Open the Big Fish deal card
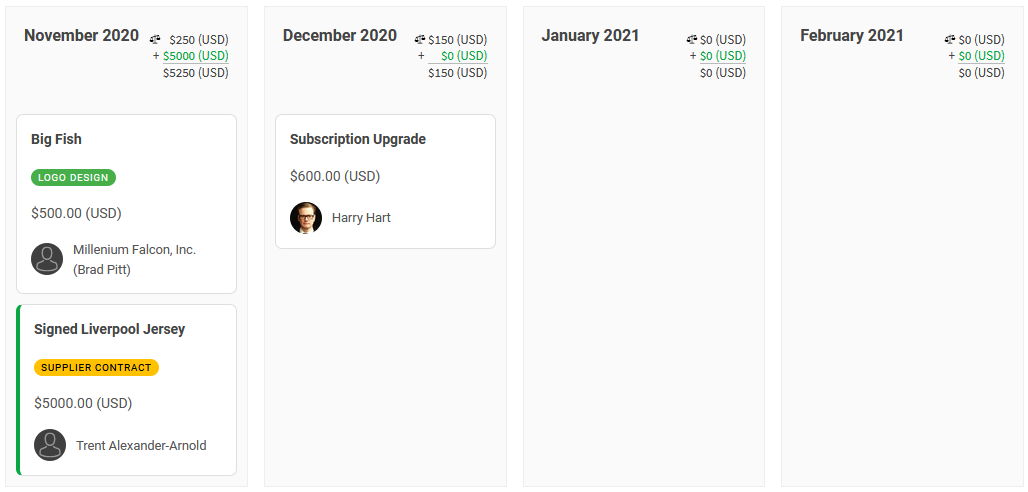Image resolution: width=1028 pixels, height=492 pixels. (127, 204)
